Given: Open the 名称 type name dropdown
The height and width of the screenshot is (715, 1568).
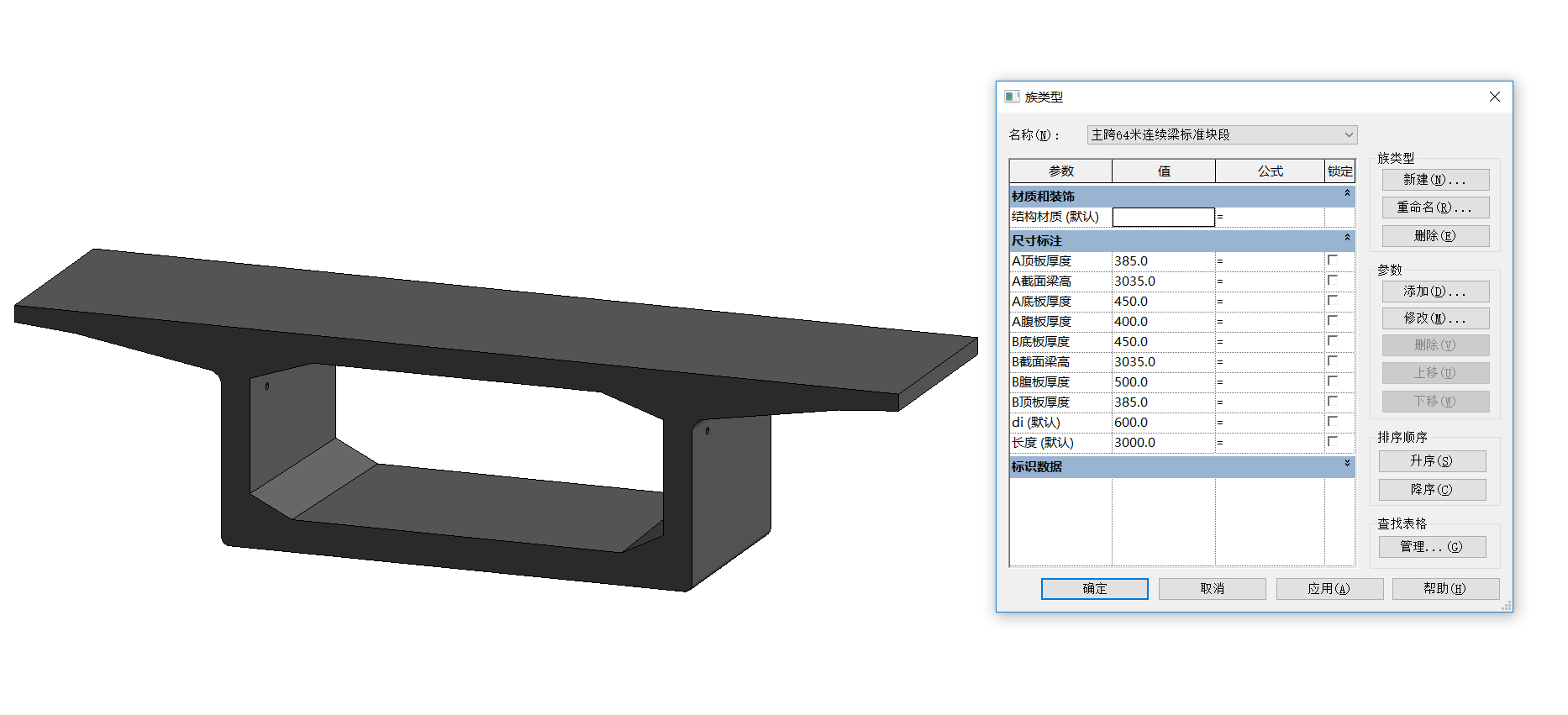Looking at the screenshot, I should click(1348, 134).
